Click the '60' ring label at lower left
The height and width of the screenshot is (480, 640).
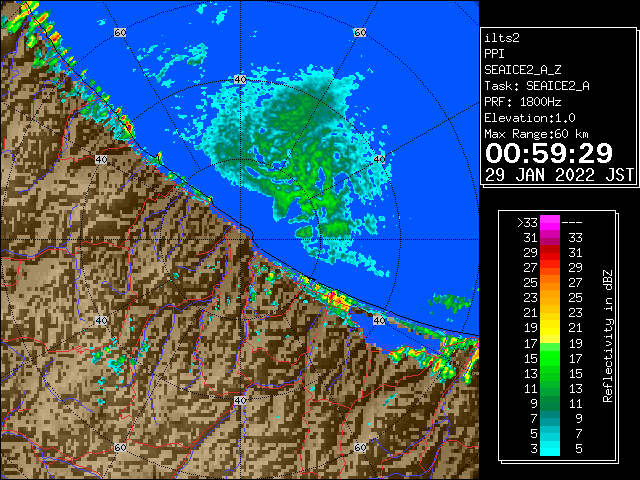click(x=120, y=447)
